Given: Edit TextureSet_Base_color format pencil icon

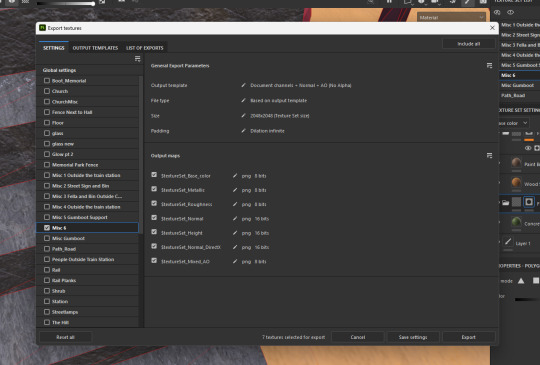Looking at the screenshot, I should pyautogui.click(x=235, y=176).
